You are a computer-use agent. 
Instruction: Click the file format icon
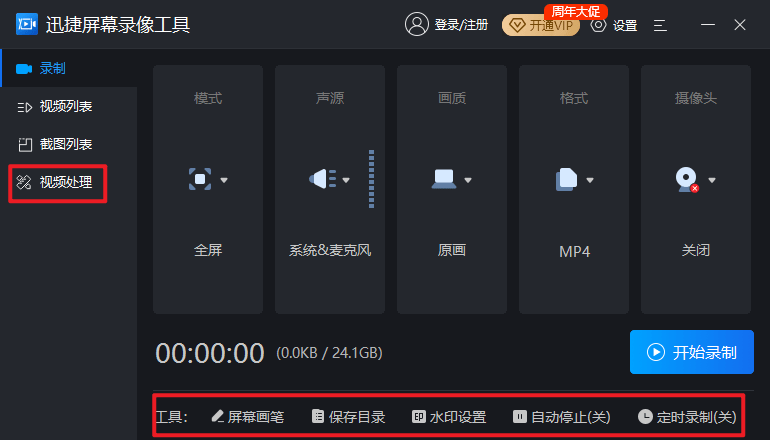point(566,179)
